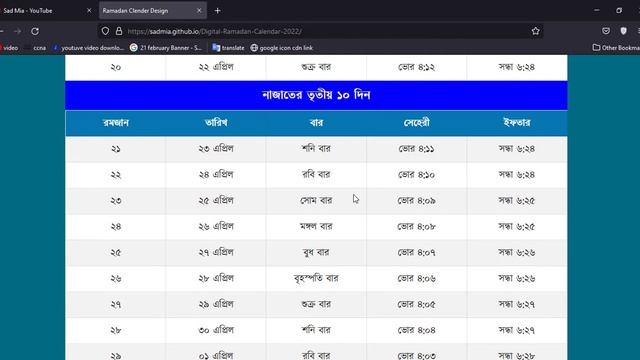This screenshot has width=640, height=360.
Task: Click the ভোর ৪:১১ sehri time
Action: pyautogui.click(x=416, y=149)
